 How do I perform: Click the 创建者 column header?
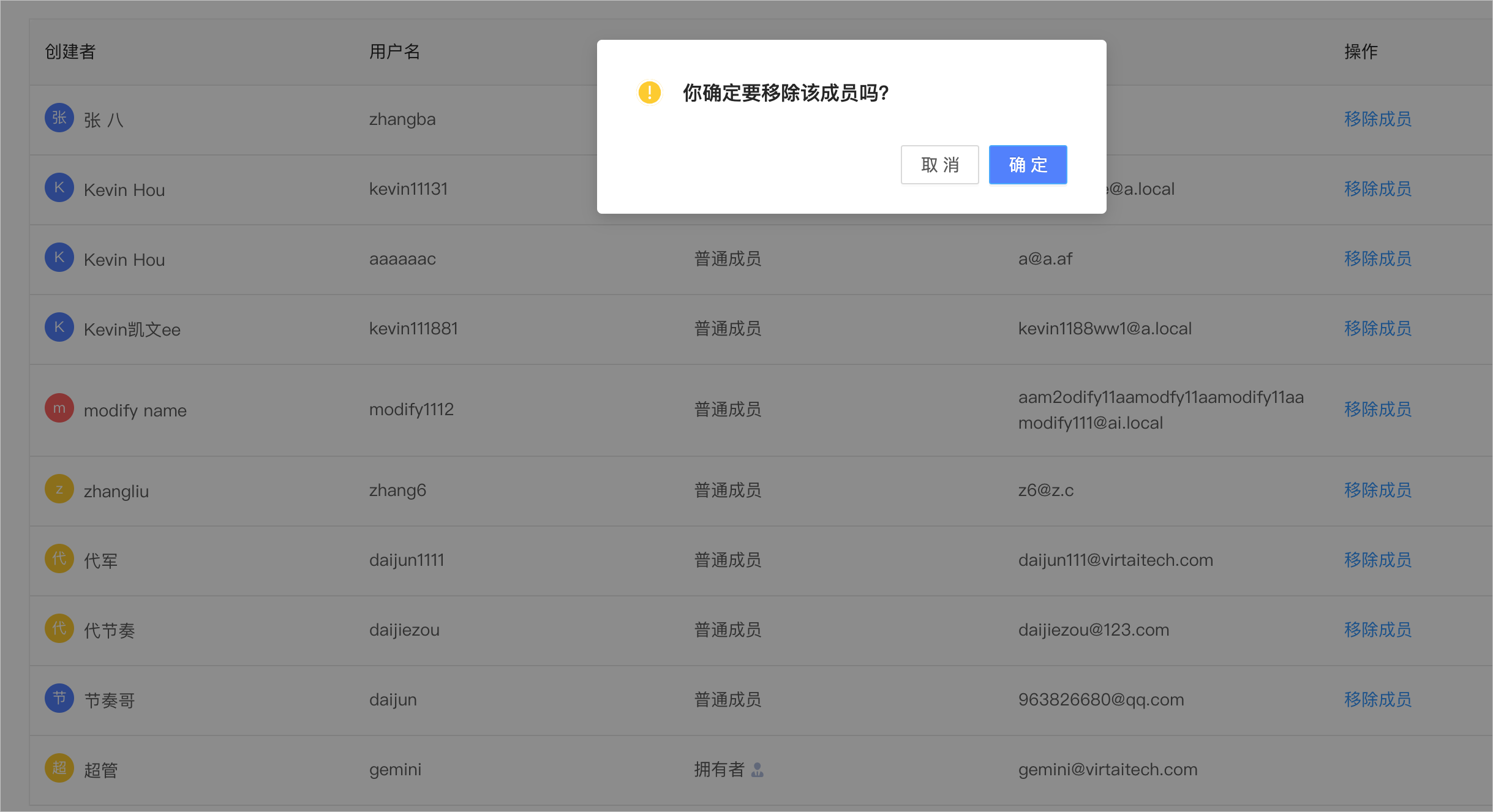coord(69,51)
